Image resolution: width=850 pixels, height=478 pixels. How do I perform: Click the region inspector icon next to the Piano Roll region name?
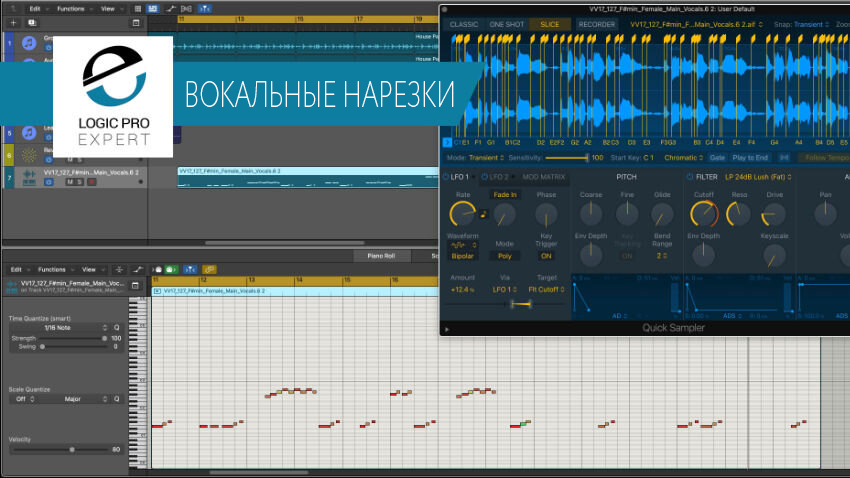[x=136, y=285]
